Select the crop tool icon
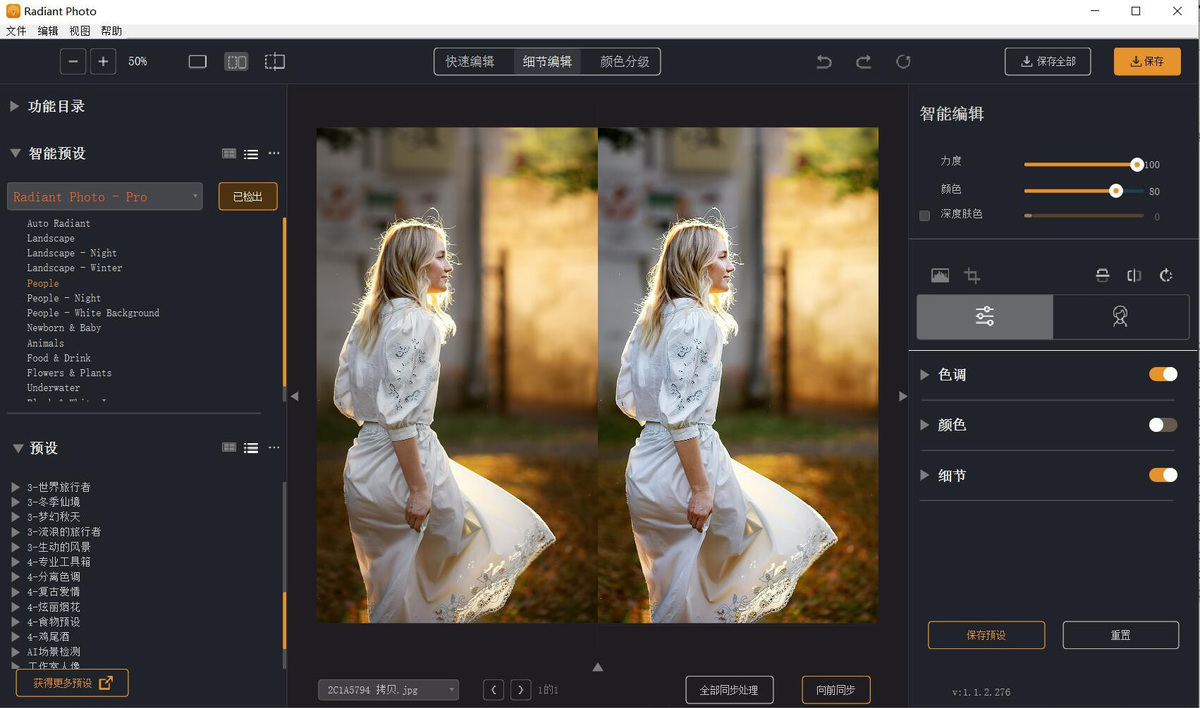The image size is (1200, 708). coord(971,275)
